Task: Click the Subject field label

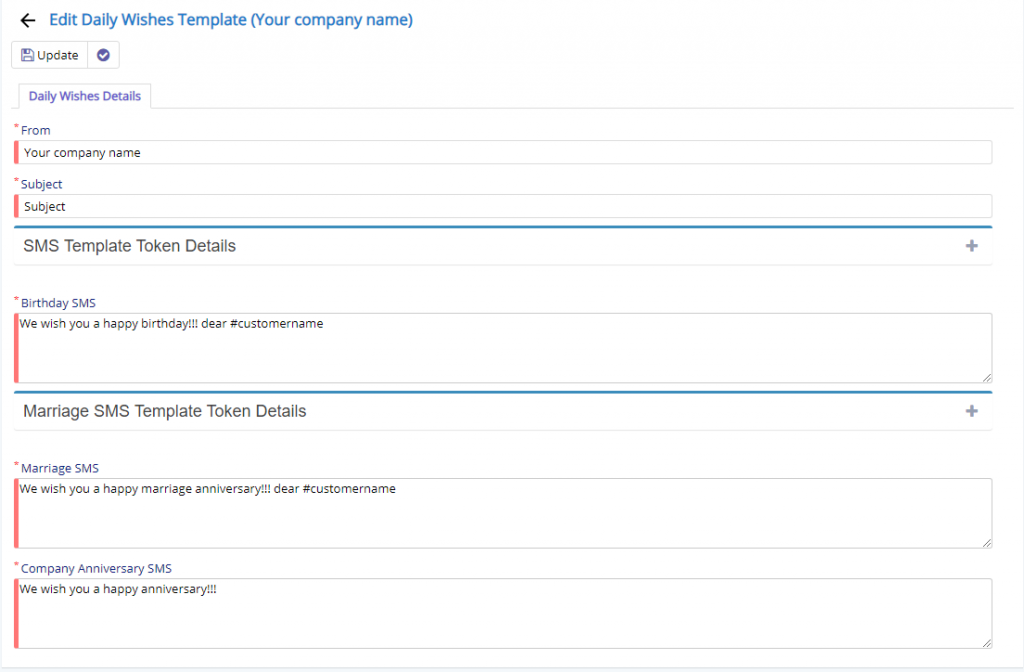Action: 41,184
